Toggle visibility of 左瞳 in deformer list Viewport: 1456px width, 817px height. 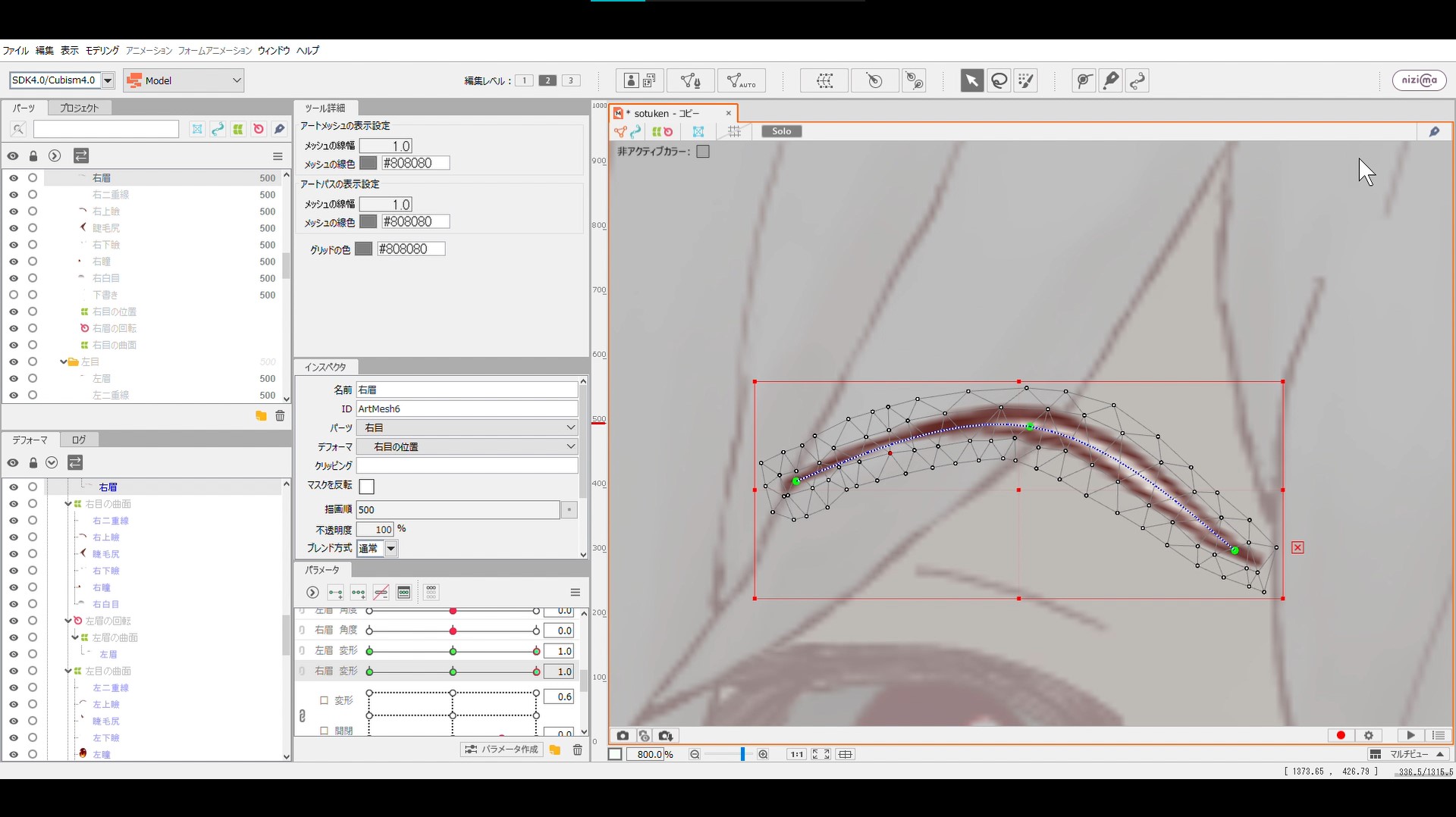pos(14,754)
